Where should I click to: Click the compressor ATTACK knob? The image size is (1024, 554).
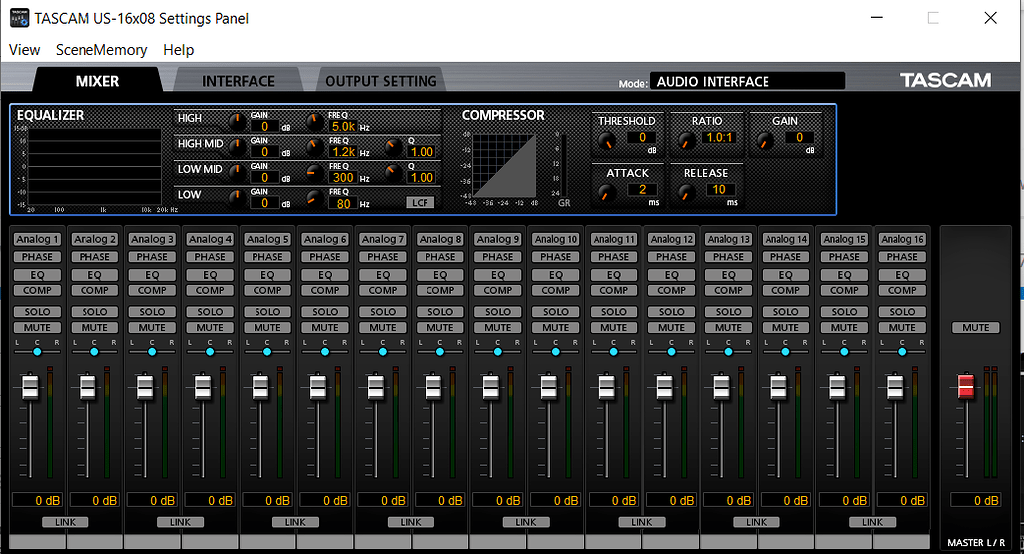[607, 193]
